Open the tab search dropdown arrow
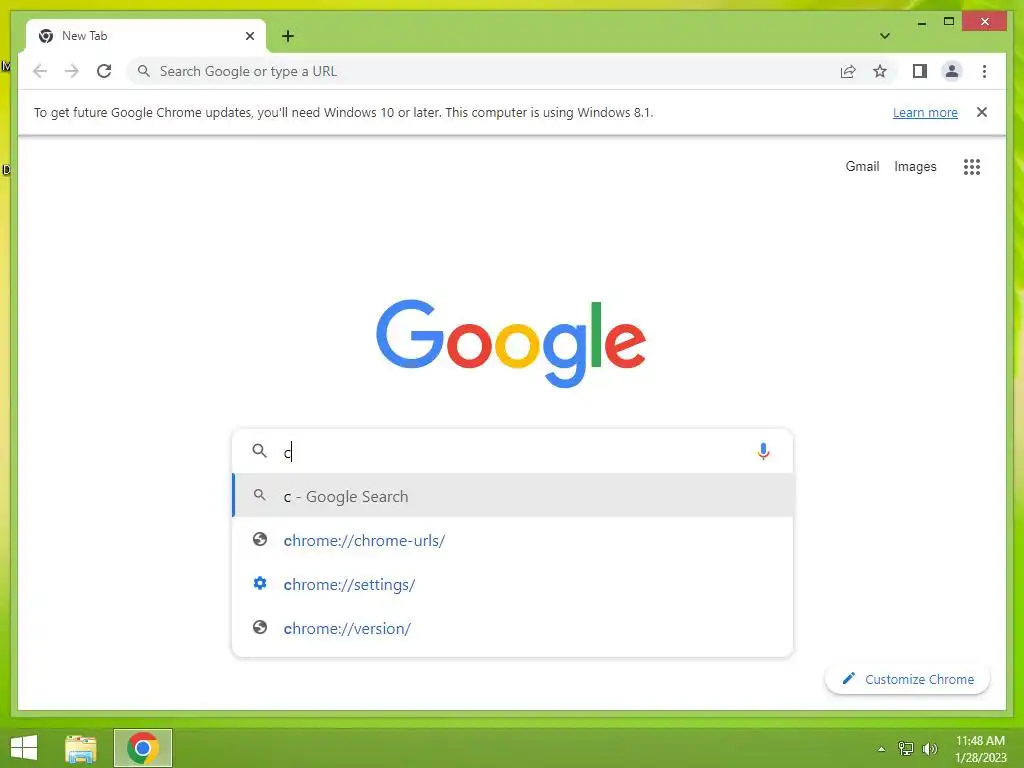This screenshot has width=1024, height=768. click(885, 36)
